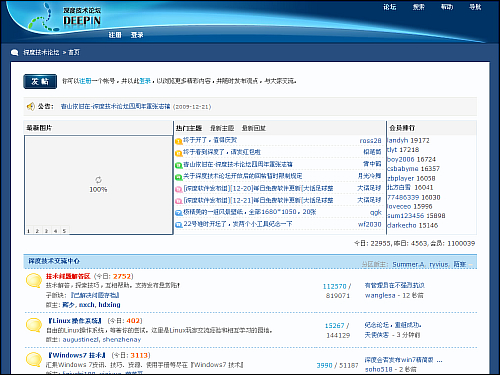
Task: Click the announcement speaker icon
Action: pyautogui.click(x=30, y=106)
